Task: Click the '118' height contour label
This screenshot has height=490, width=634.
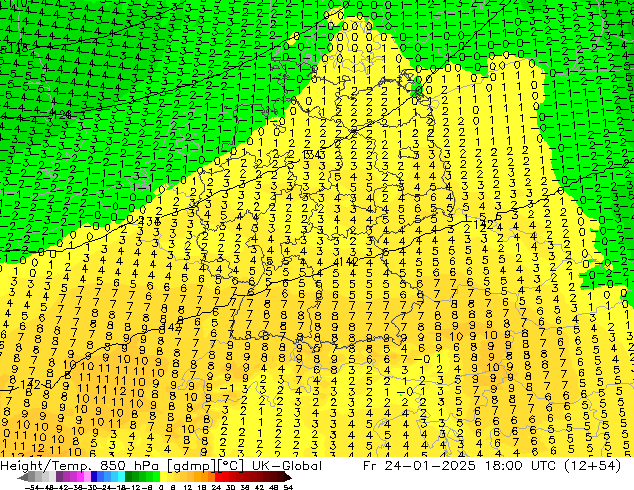Action: (x=18, y=49)
